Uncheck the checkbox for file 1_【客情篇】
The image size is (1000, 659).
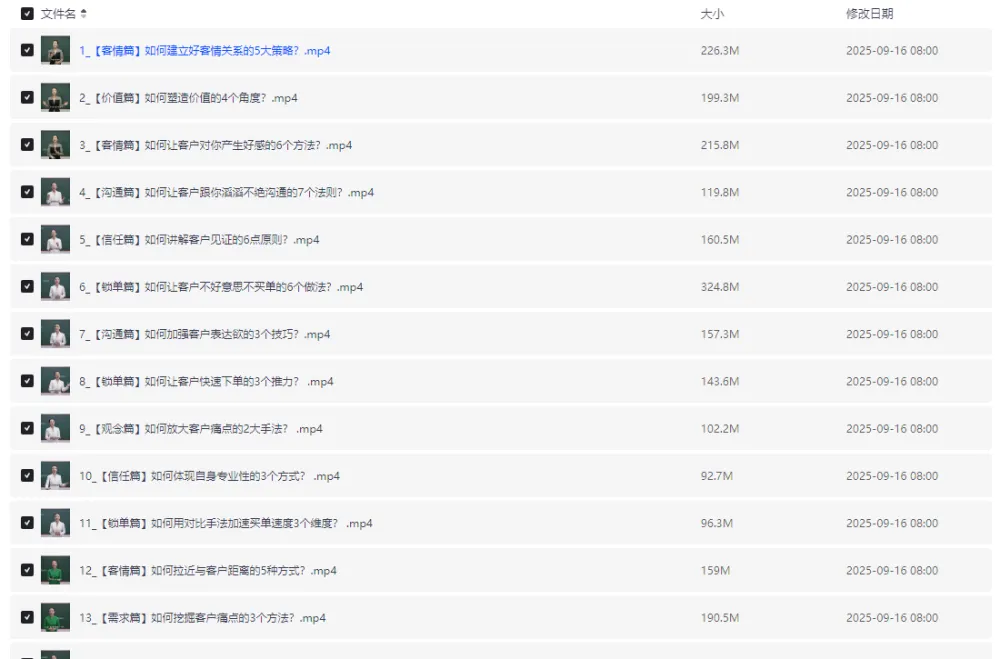[x=27, y=51]
